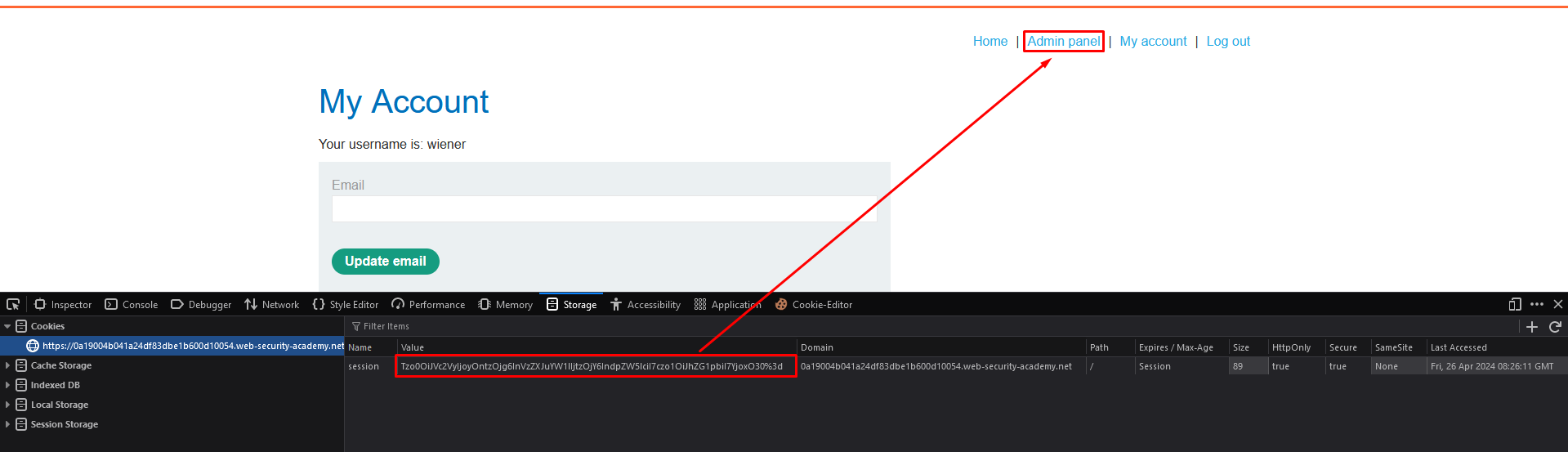Sort by the Size column header

pos(1249,347)
